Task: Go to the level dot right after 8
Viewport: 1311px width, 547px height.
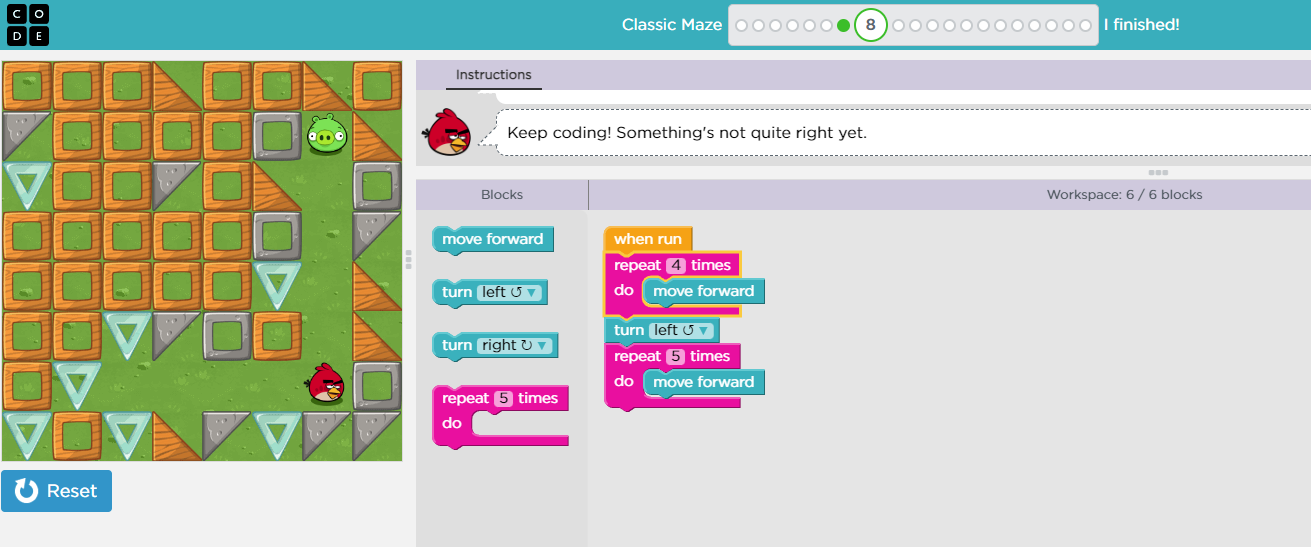Action: tap(899, 25)
